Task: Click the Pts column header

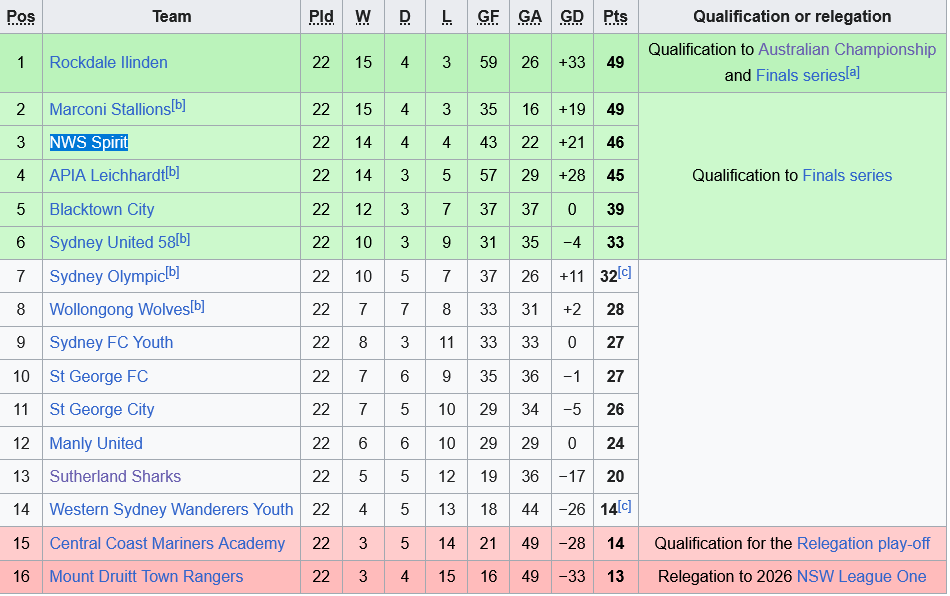Action: point(615,17)
